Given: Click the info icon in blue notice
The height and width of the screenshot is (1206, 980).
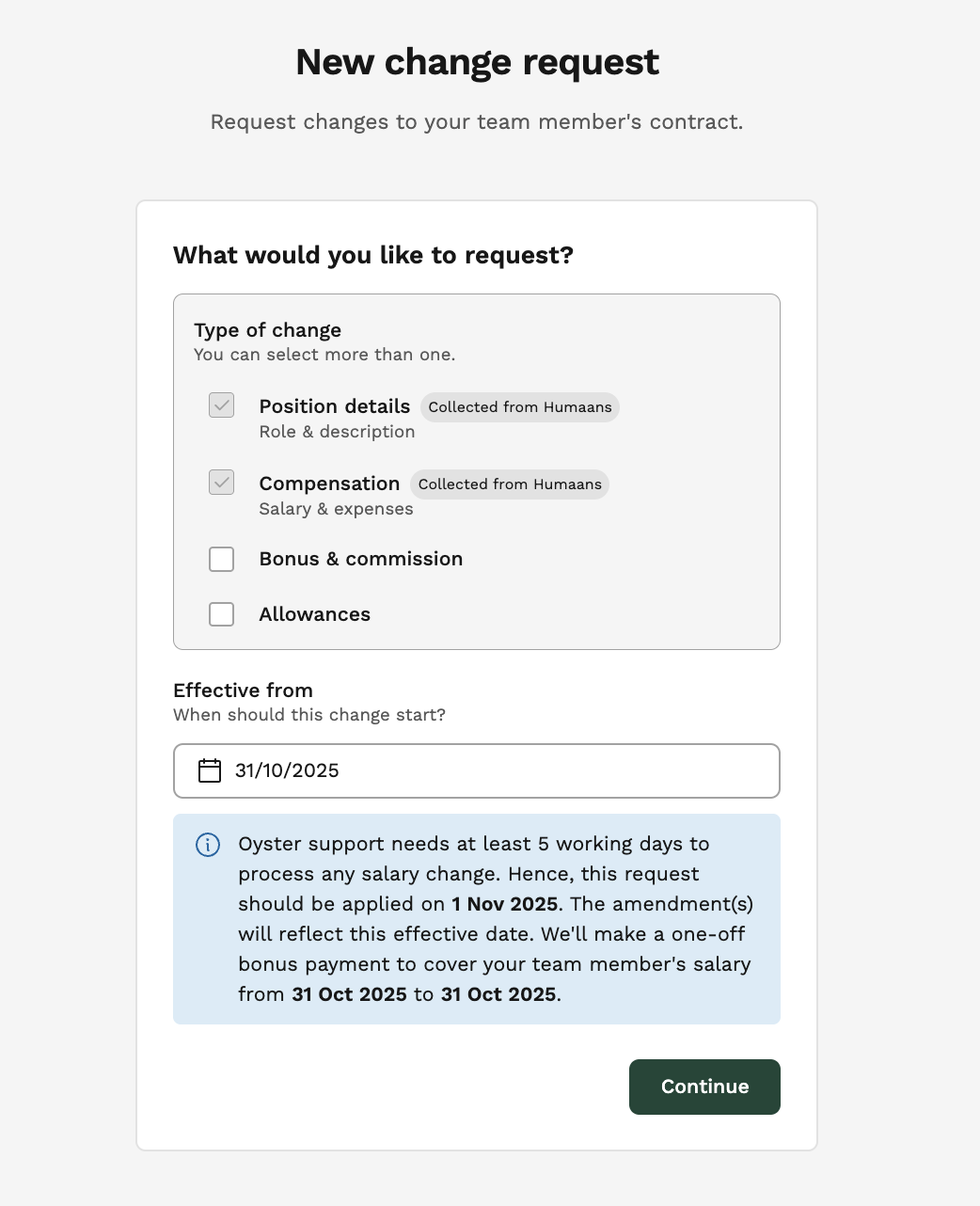Looking at the screenshot, I should (208, 845).
